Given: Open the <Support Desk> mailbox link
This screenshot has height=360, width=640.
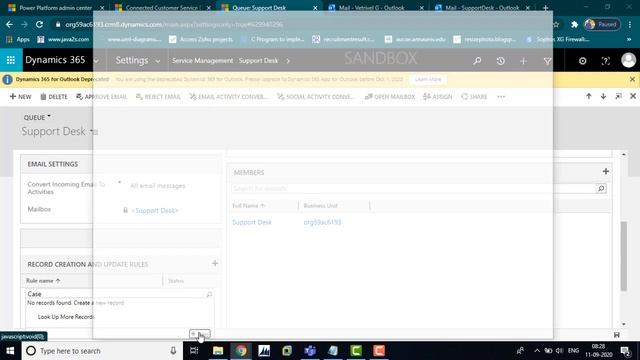Looking at the screenshot, I should pos(155,211).
